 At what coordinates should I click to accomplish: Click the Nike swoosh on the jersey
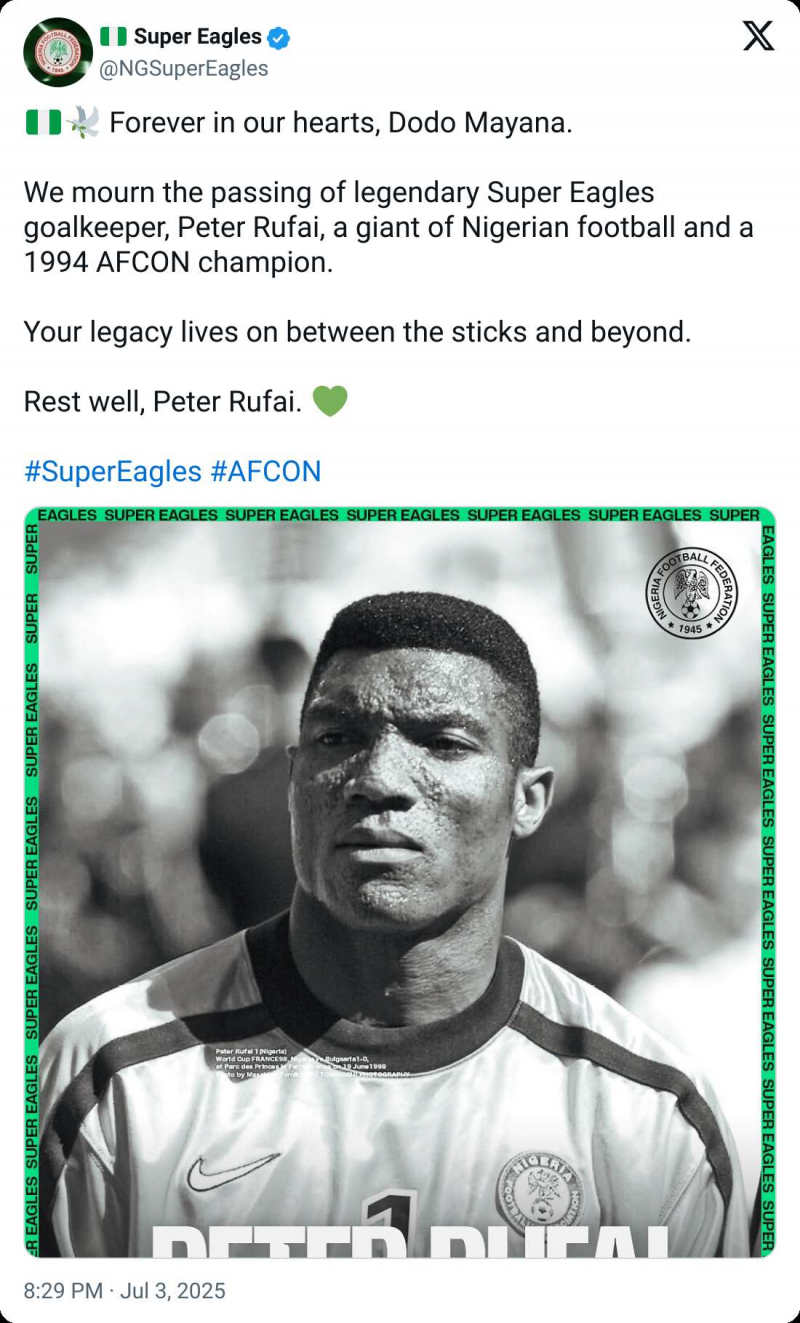(x=232, y=1169)
